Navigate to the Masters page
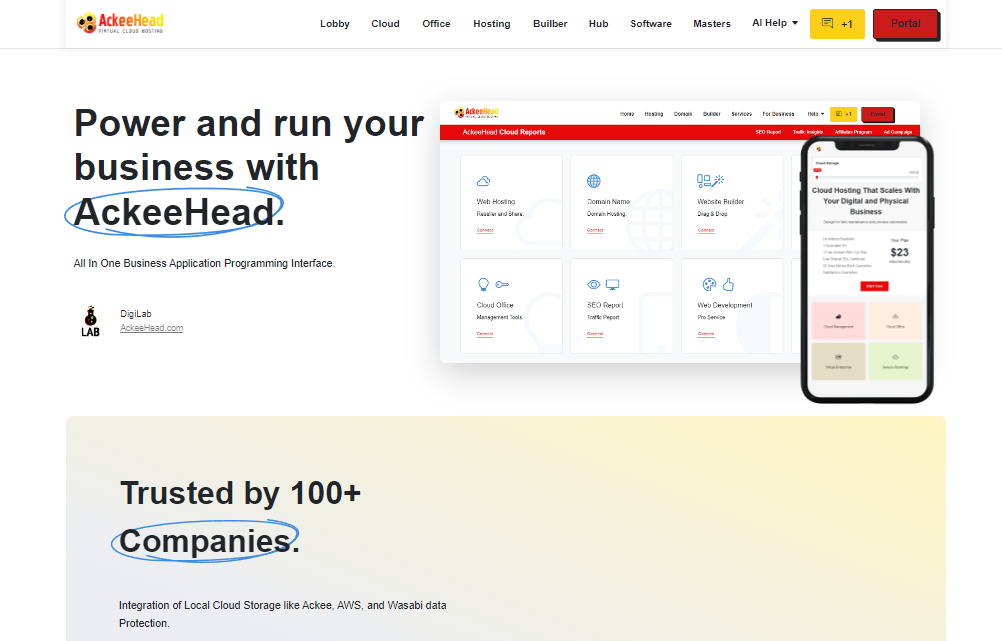Viewport: 1002px width, 641px height. [x=712, y=24]
